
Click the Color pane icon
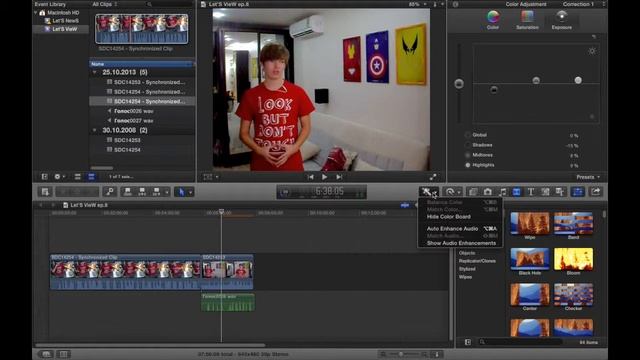(493, 20)
